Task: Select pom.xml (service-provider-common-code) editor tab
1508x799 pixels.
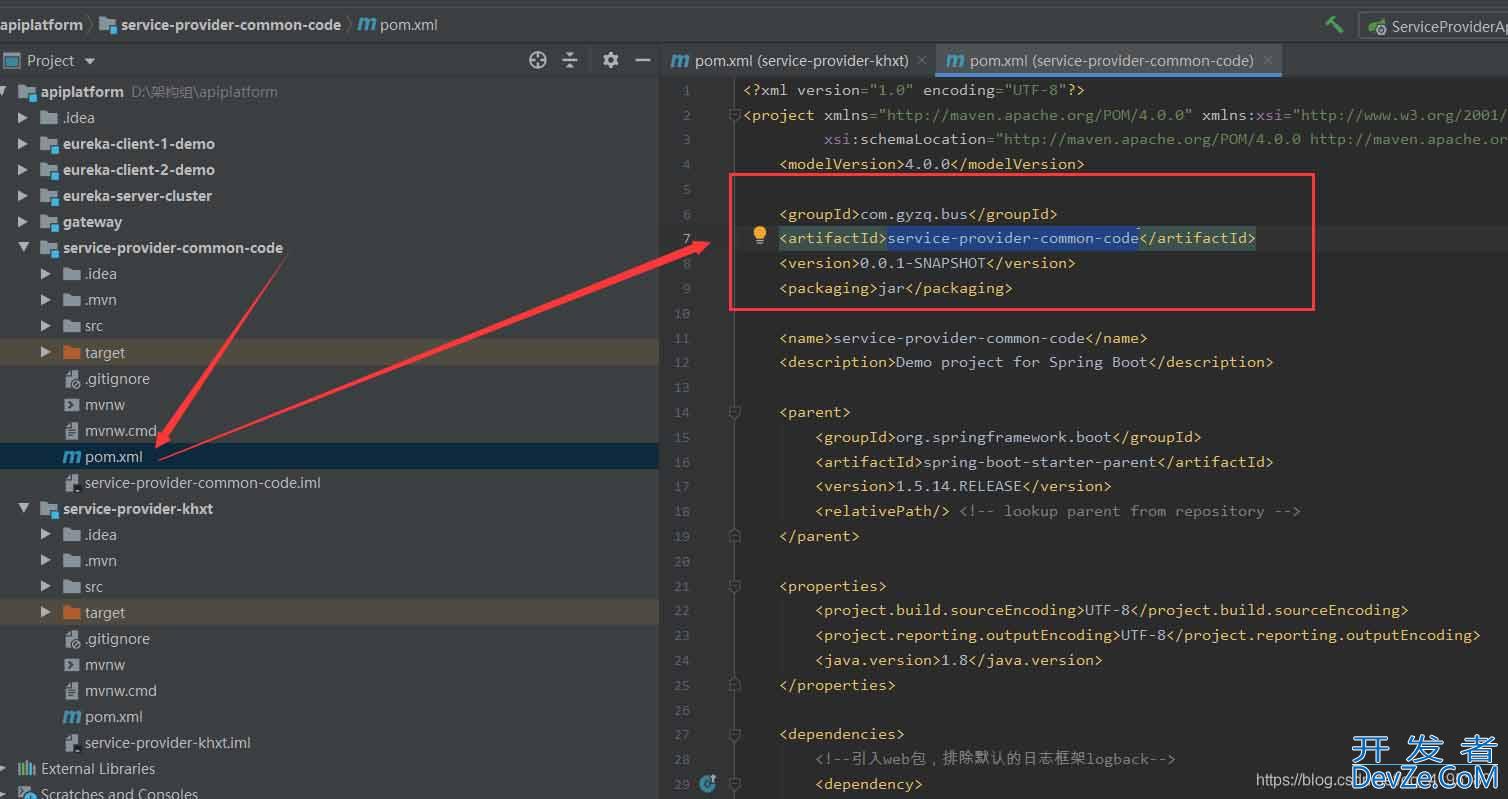Action: (1110, 61)
